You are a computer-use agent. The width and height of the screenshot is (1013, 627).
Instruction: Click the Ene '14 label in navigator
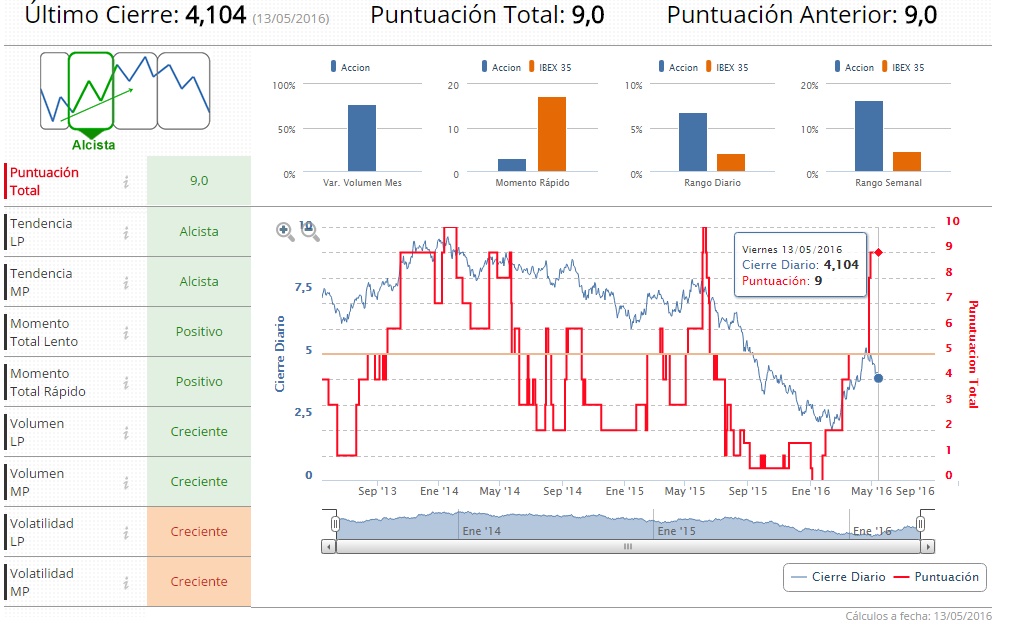(x=481, y=531)
